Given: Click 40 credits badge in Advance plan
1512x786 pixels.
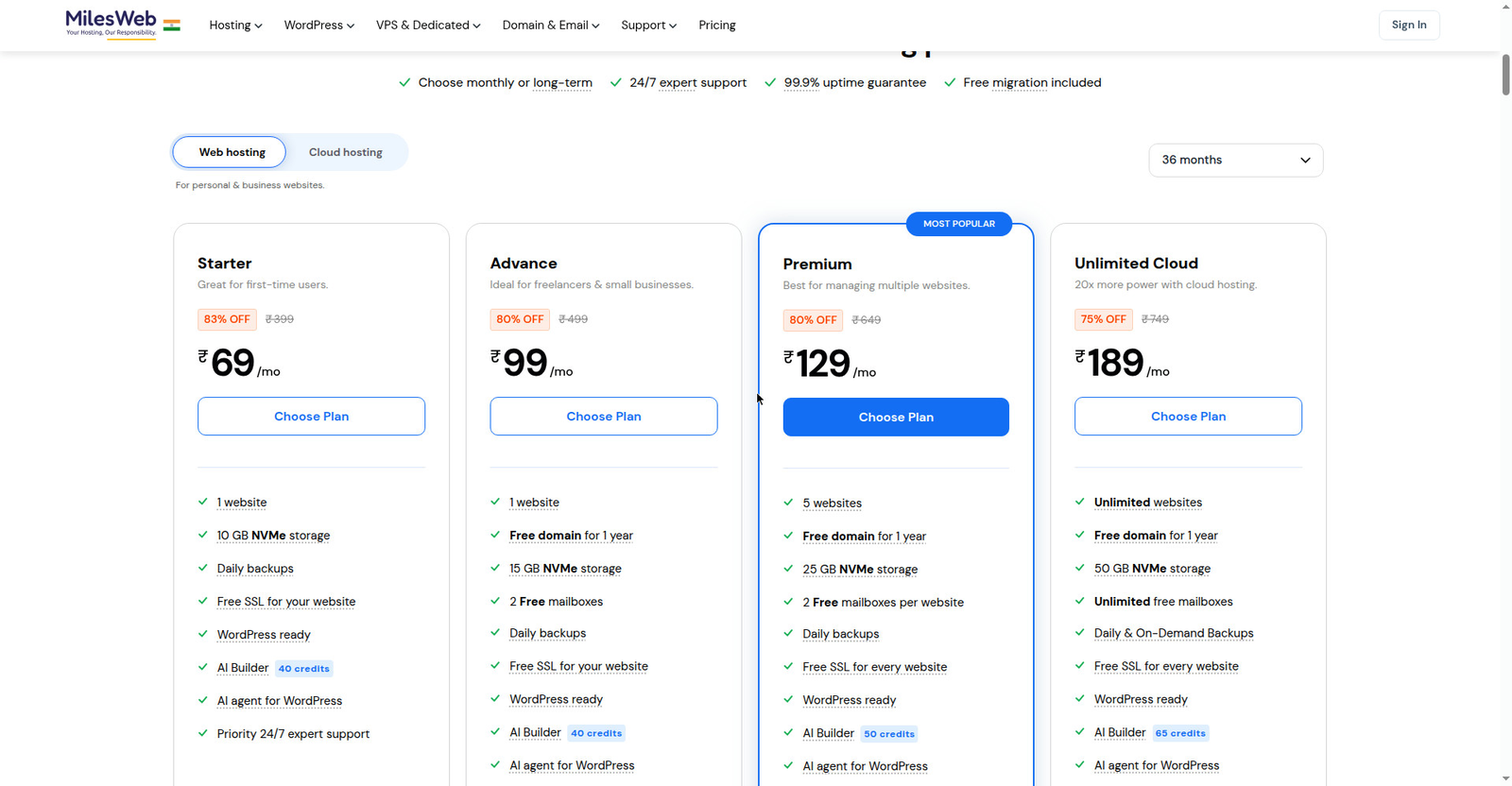Looking at the screenshot, I should [596, 733].
